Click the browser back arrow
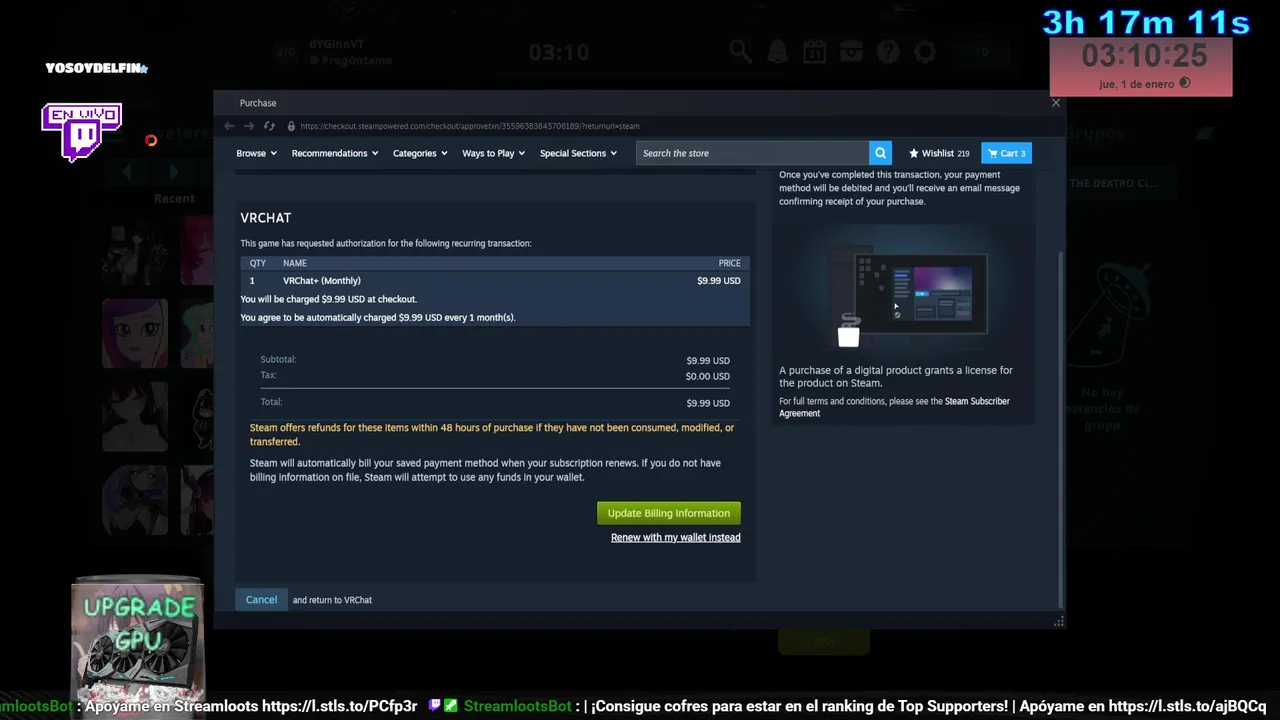The height and width of the screenshot is (720, 1280). tap(229, 126)
